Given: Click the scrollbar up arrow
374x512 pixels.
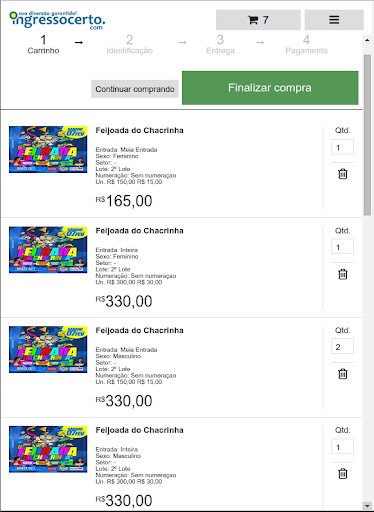Looking at the screenshot, I should point(367,40).
